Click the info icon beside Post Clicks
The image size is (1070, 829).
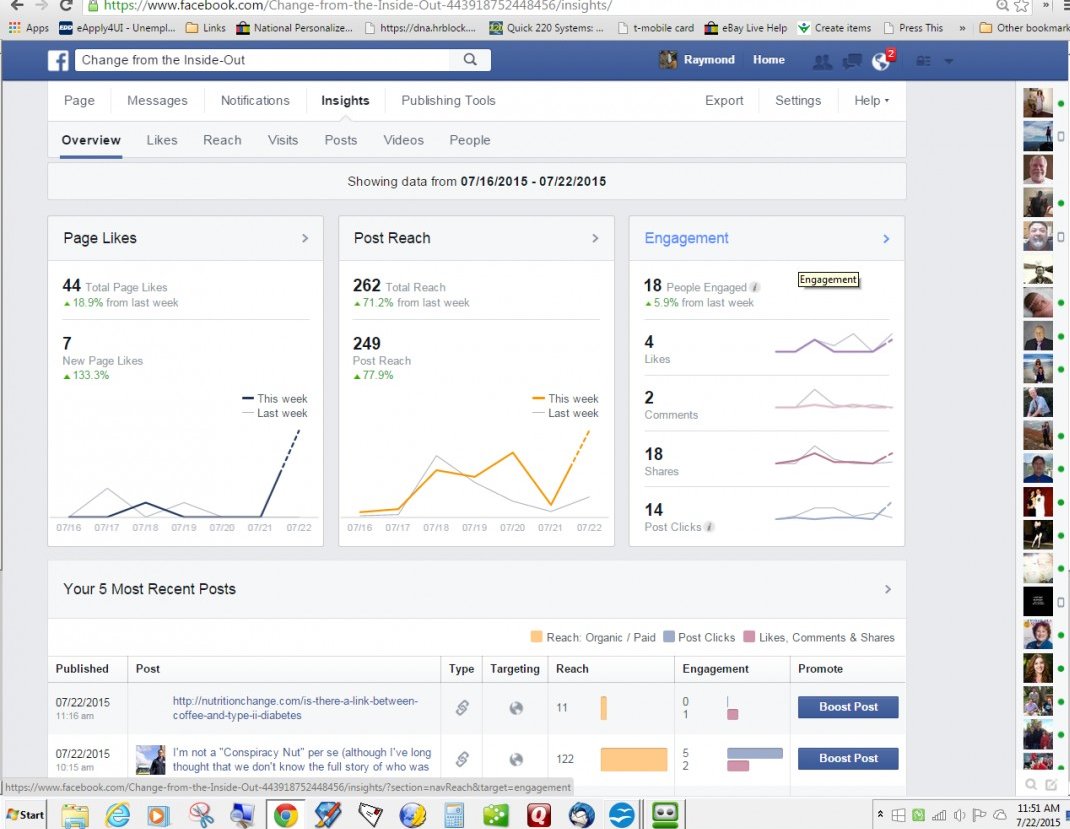(x=709, y=527)
